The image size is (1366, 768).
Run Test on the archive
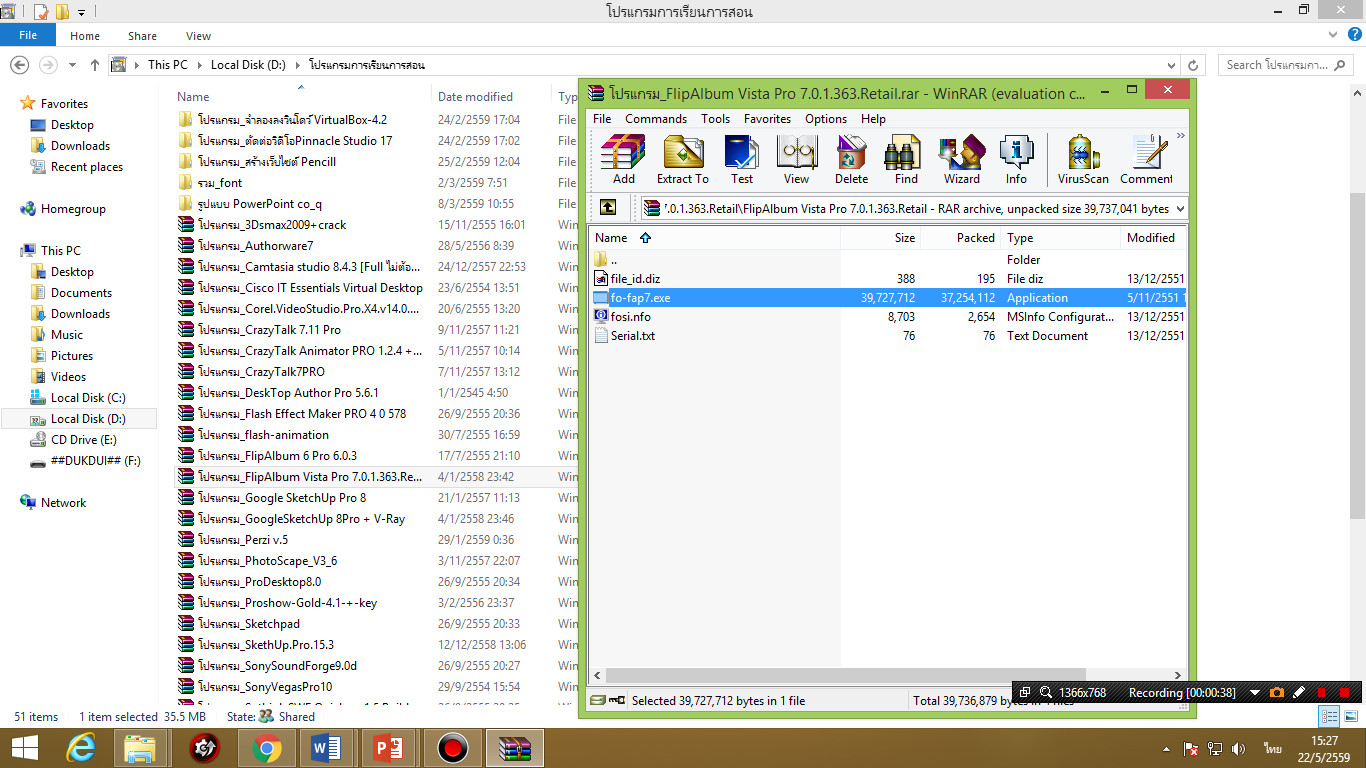point(742,160)
